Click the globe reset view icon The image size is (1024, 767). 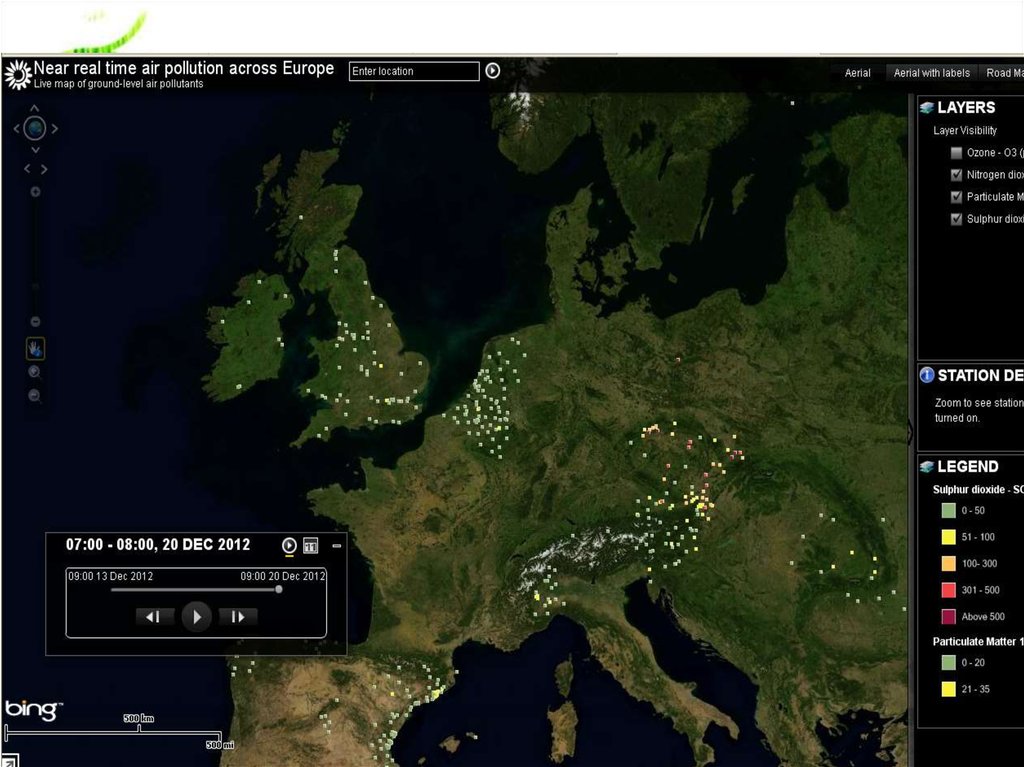click(35, 128)
